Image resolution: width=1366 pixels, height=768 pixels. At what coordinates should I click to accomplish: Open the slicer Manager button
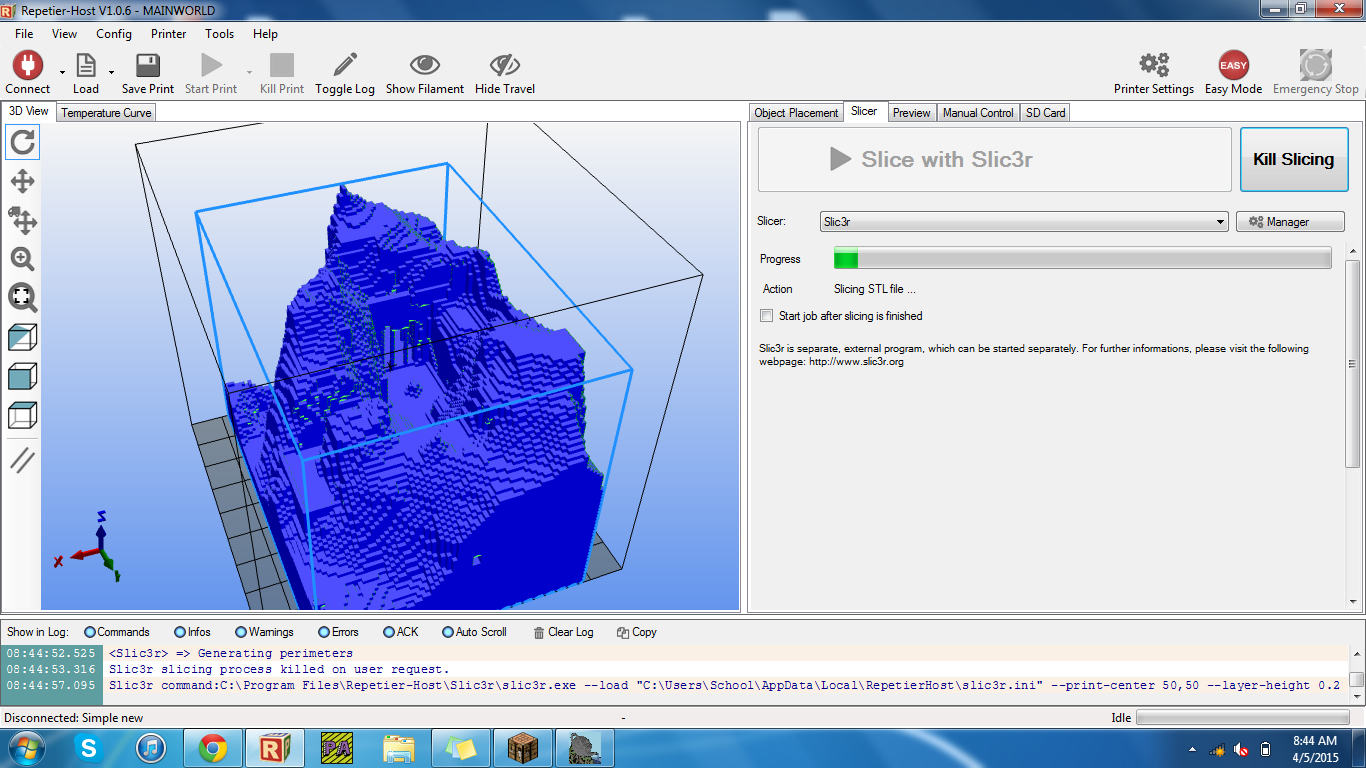[x=1290, y=222]
